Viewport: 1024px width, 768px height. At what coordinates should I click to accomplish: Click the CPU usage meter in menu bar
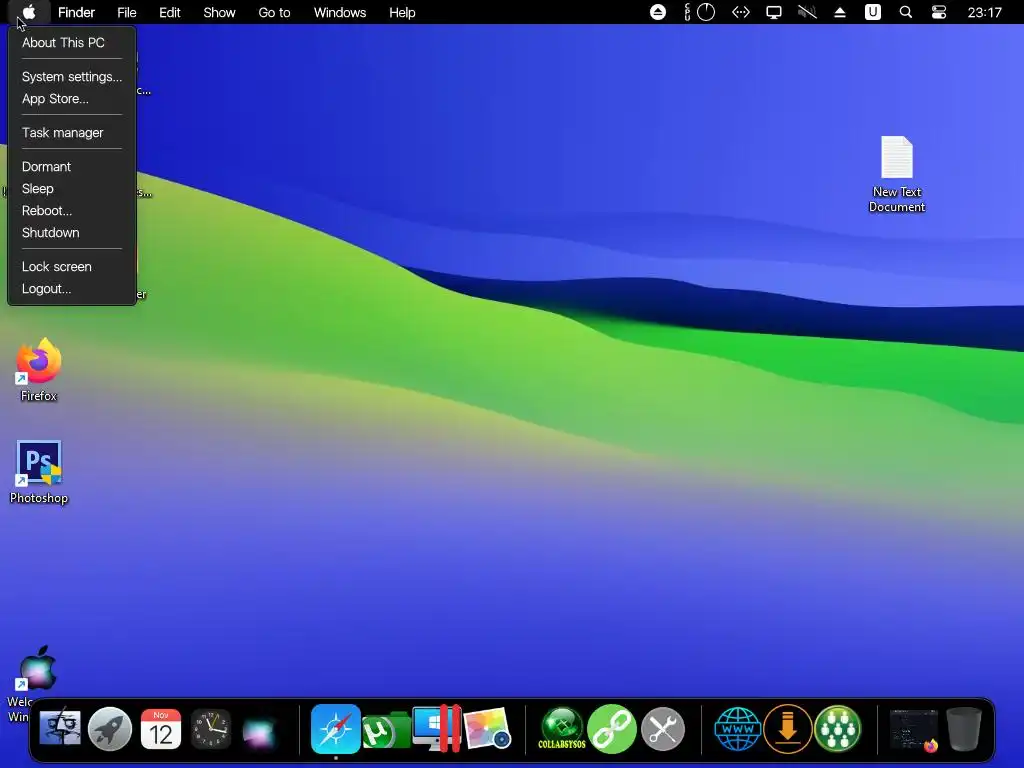699,12
